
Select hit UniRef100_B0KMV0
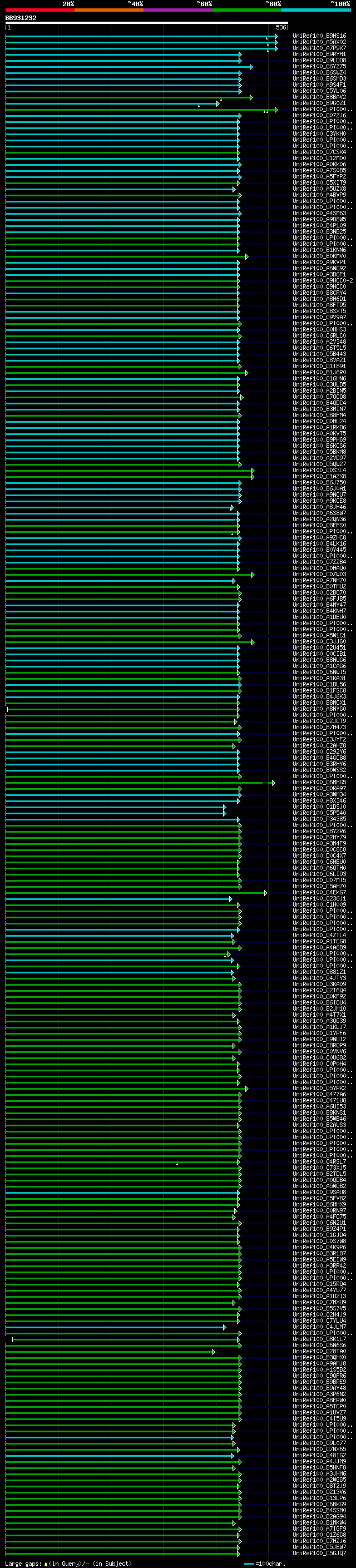pyautogui.click(x=319, y=256)
